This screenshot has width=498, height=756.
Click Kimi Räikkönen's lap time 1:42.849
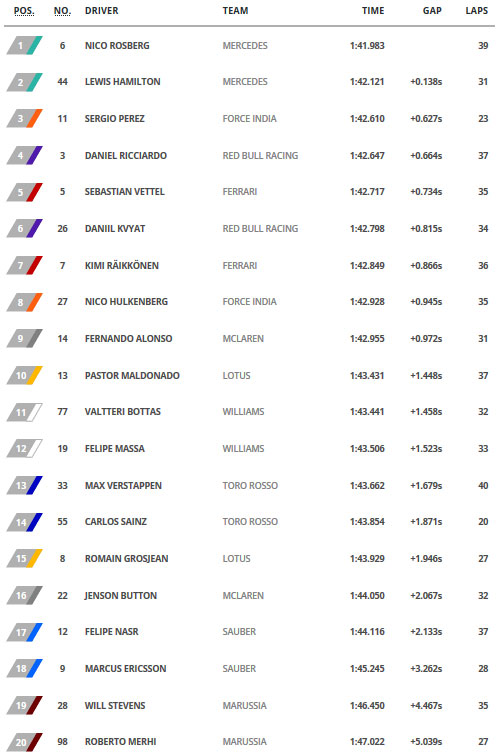pos(367,265)
